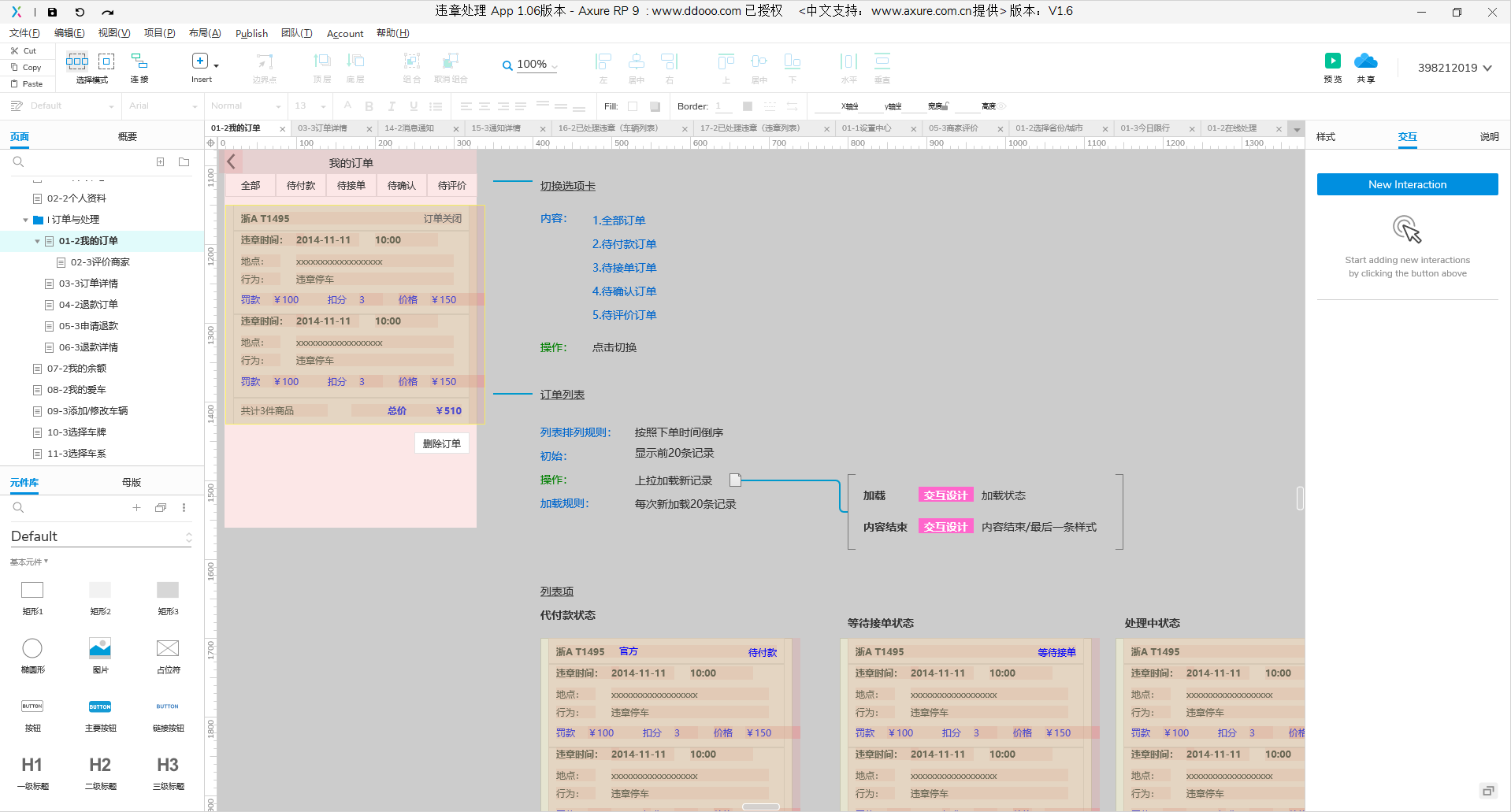Viewport: 1511px width, 812px height.
Task: Select the Image (图片) widget icon
Action: tap(100, 648)
